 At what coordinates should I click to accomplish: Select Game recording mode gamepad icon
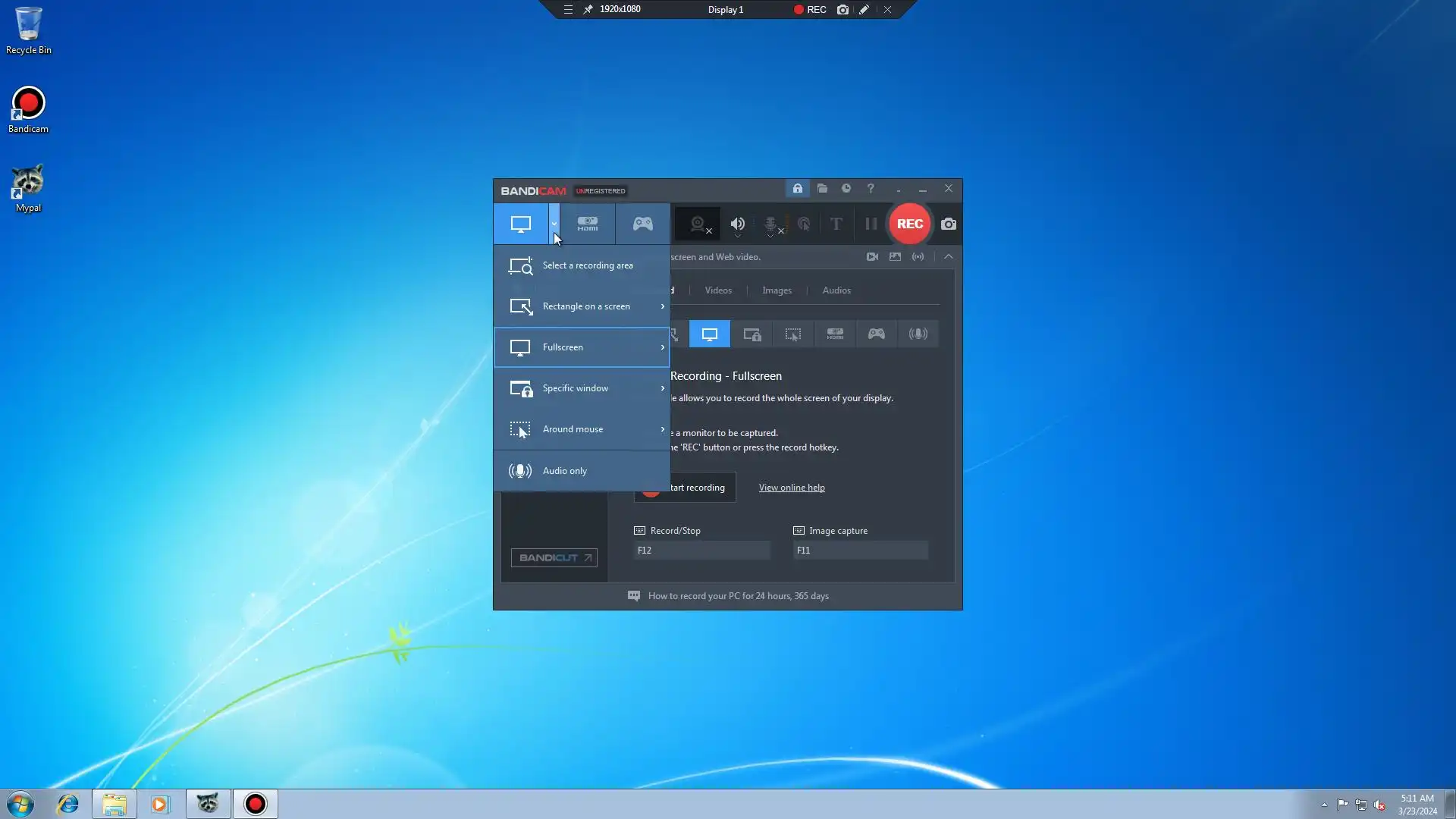(x=642, y=224)
